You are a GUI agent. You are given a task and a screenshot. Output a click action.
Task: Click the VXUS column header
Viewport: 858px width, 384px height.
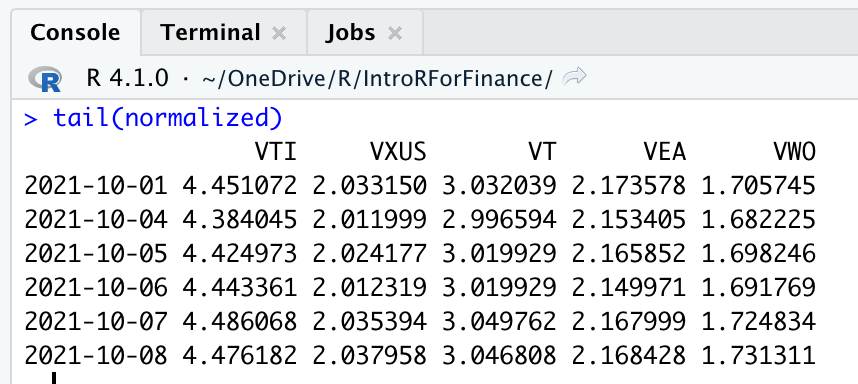398,152
